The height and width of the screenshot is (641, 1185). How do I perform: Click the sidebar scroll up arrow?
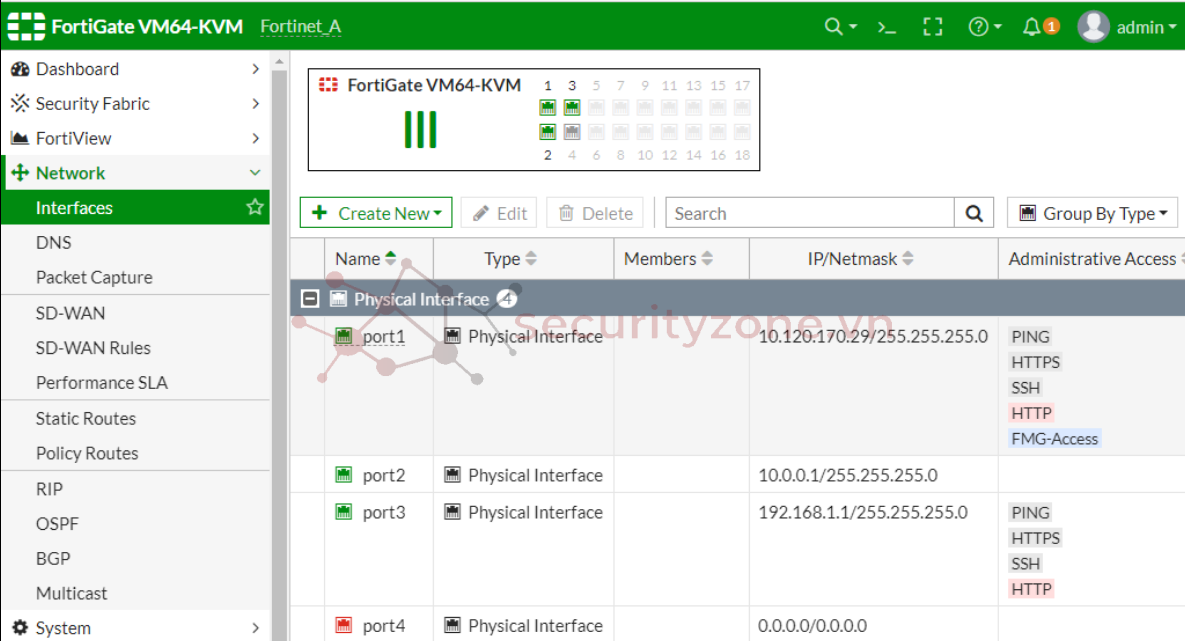[279, 61]
